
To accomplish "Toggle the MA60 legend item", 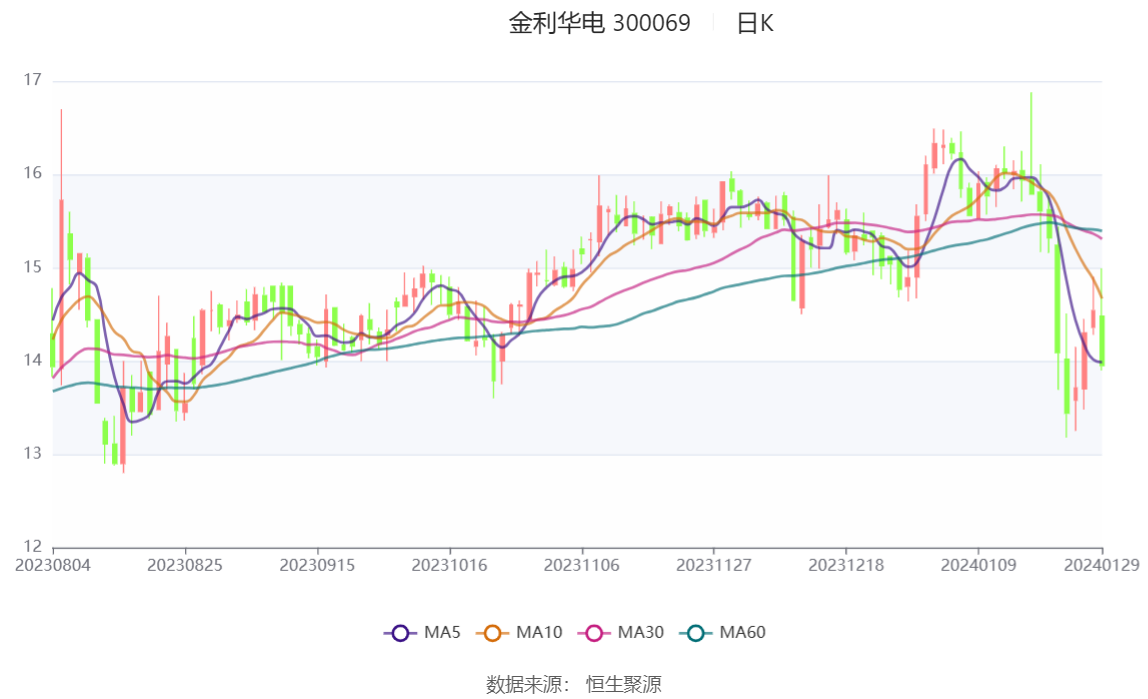I will point(723,632).
